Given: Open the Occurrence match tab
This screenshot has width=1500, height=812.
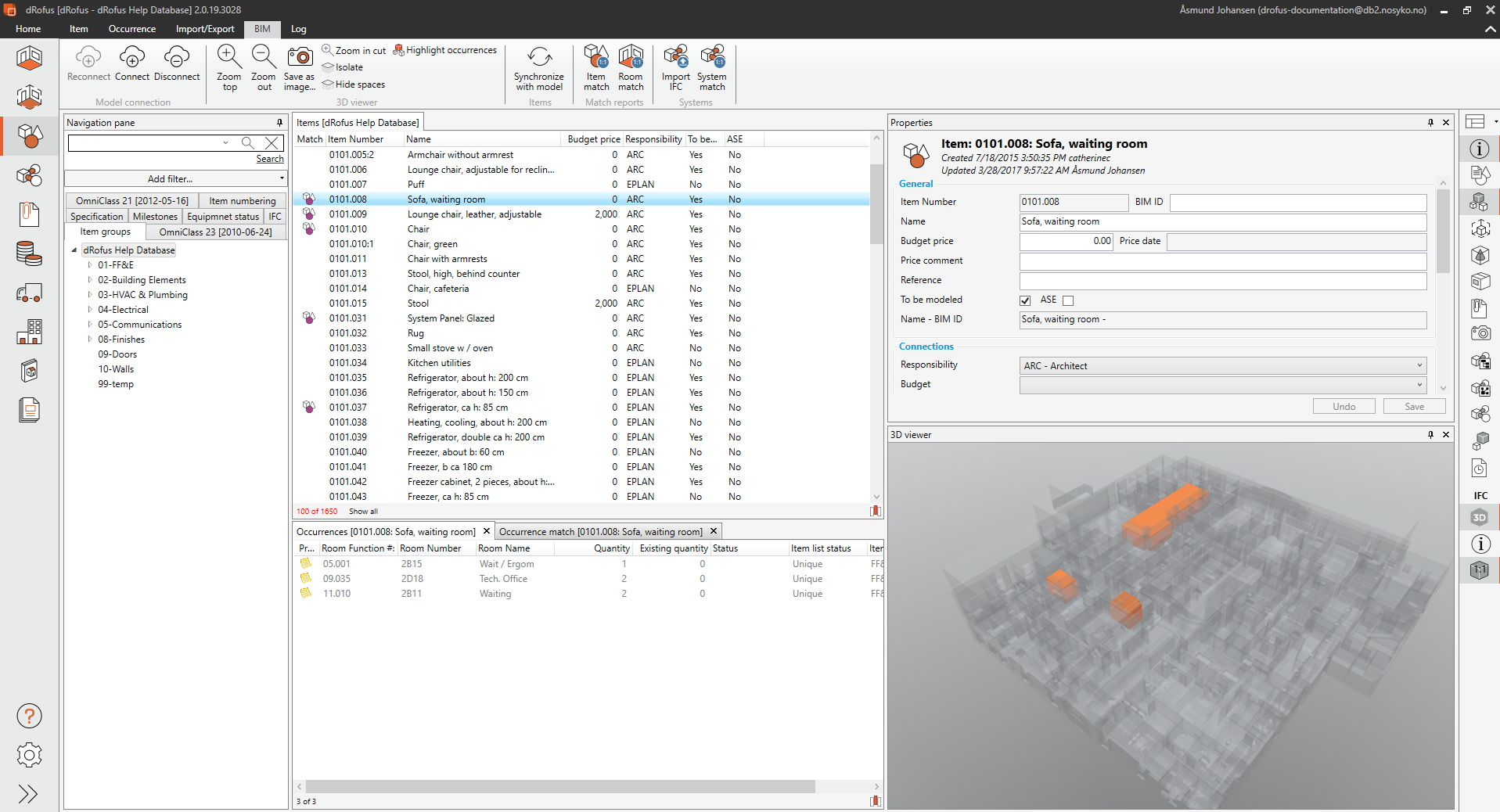Looking at the screenshot, I should click(600, 532).
